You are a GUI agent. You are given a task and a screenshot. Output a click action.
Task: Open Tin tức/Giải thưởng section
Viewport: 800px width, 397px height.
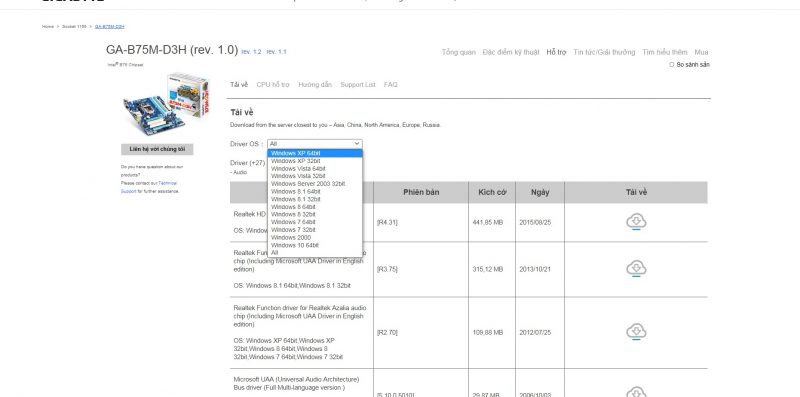coord(604,52)
